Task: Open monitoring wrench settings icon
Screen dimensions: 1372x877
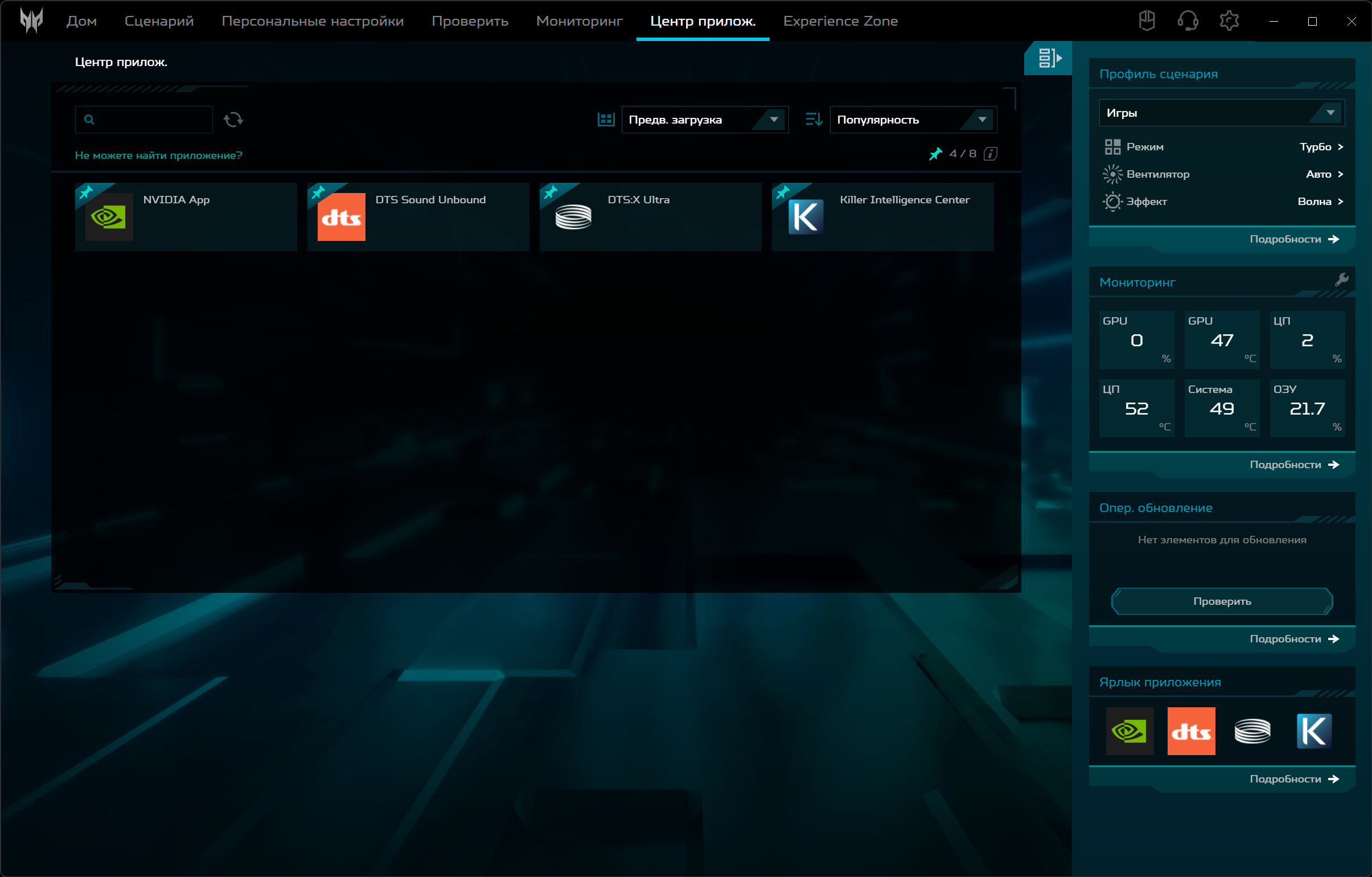Action: pyautogui.click(x=1341, y=280)
